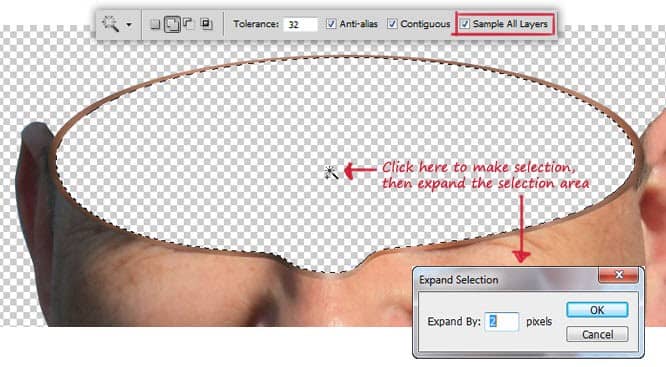Choose the New selection mode icon

[155, 24]
